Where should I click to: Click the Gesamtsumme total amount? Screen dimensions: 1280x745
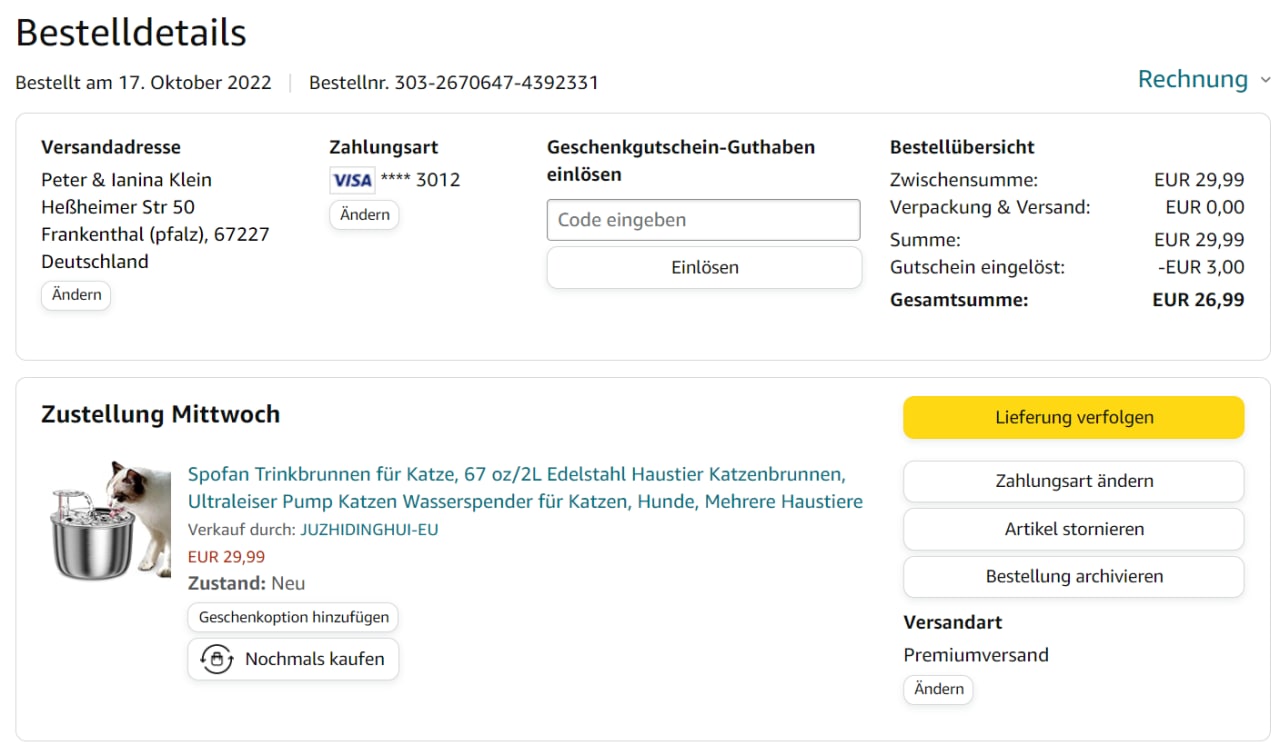pyautogui.click(x=1198, y=300)
